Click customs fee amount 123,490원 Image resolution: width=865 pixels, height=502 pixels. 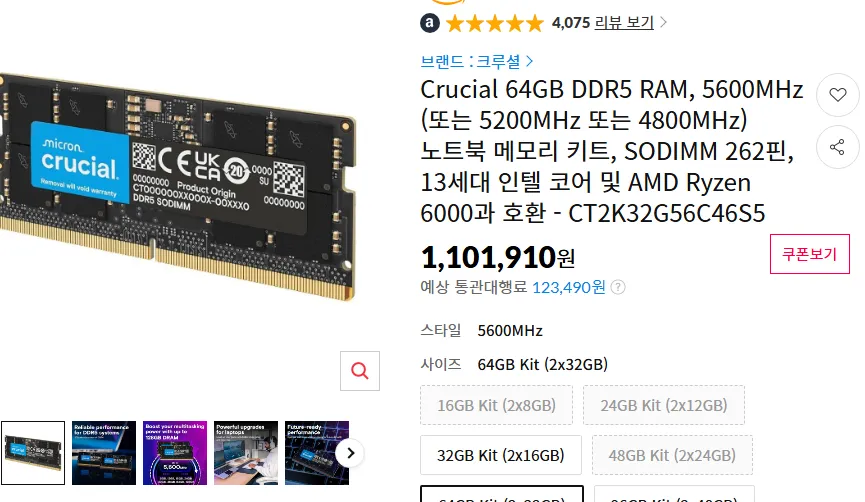pyautogui.click(x=569, y=287)
